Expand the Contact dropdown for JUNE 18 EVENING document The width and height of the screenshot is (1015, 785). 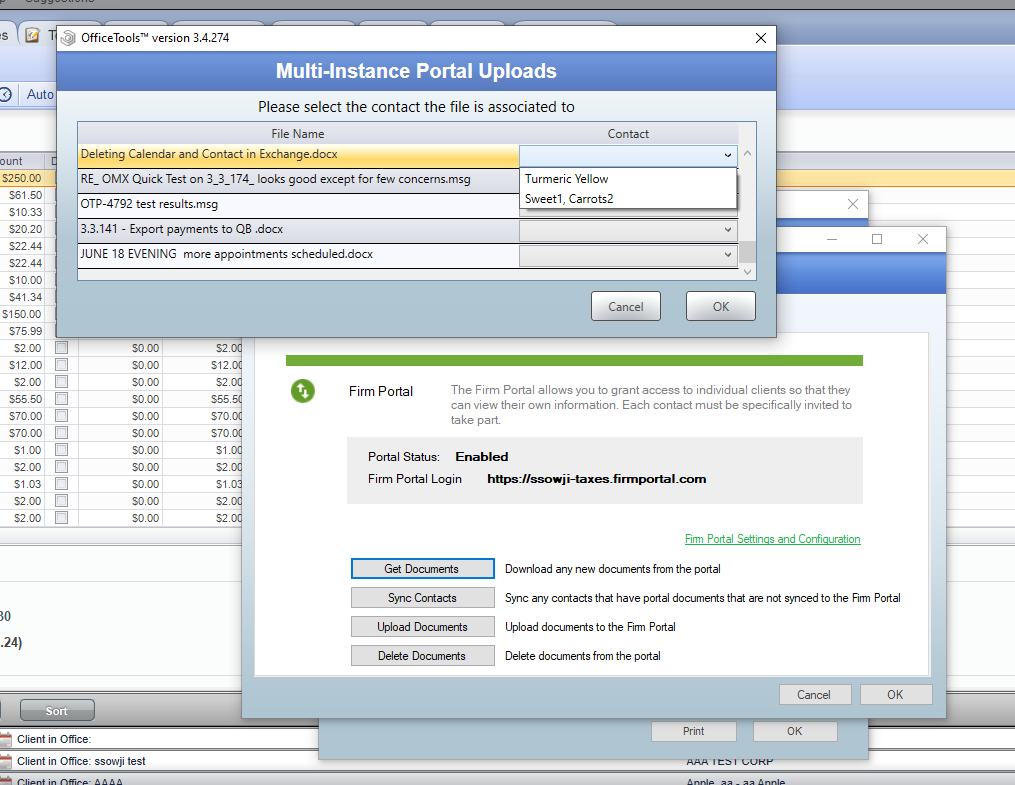pos(728,254)
